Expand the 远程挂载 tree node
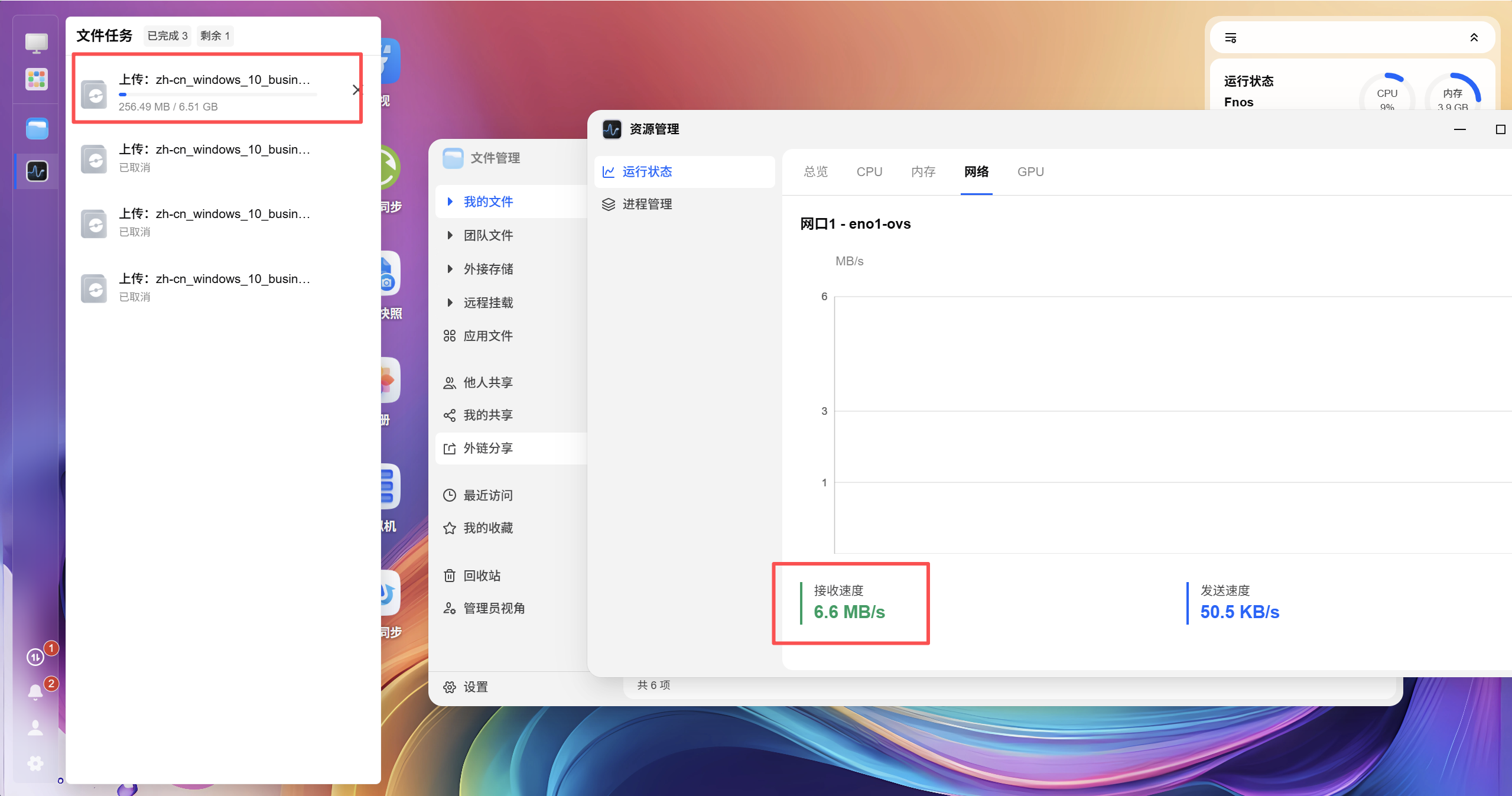The height and width of the screenshot is (796, 1512). pyautogui.click(x=450, y=303)
